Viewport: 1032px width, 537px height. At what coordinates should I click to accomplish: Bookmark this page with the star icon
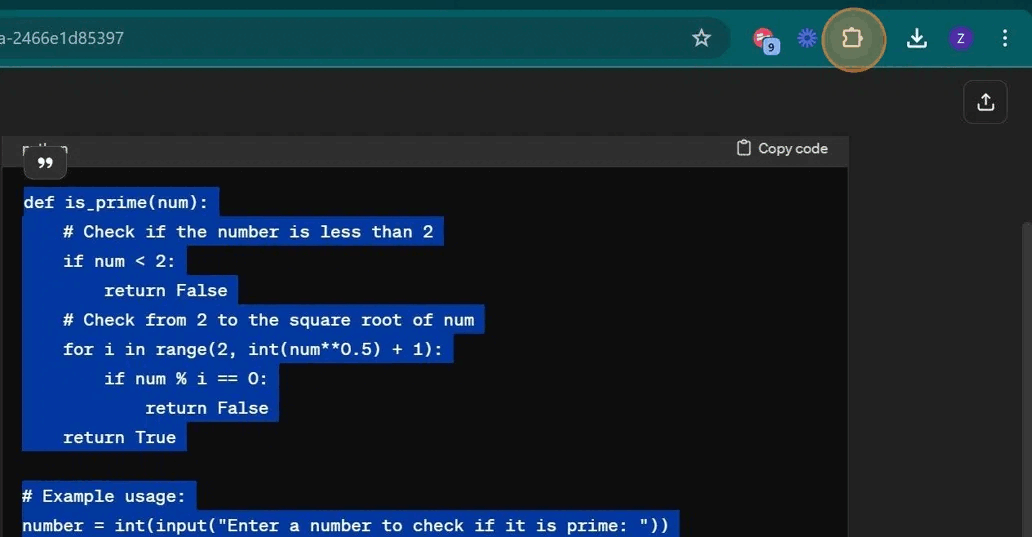pyautogui.click(x=701, y=38)
